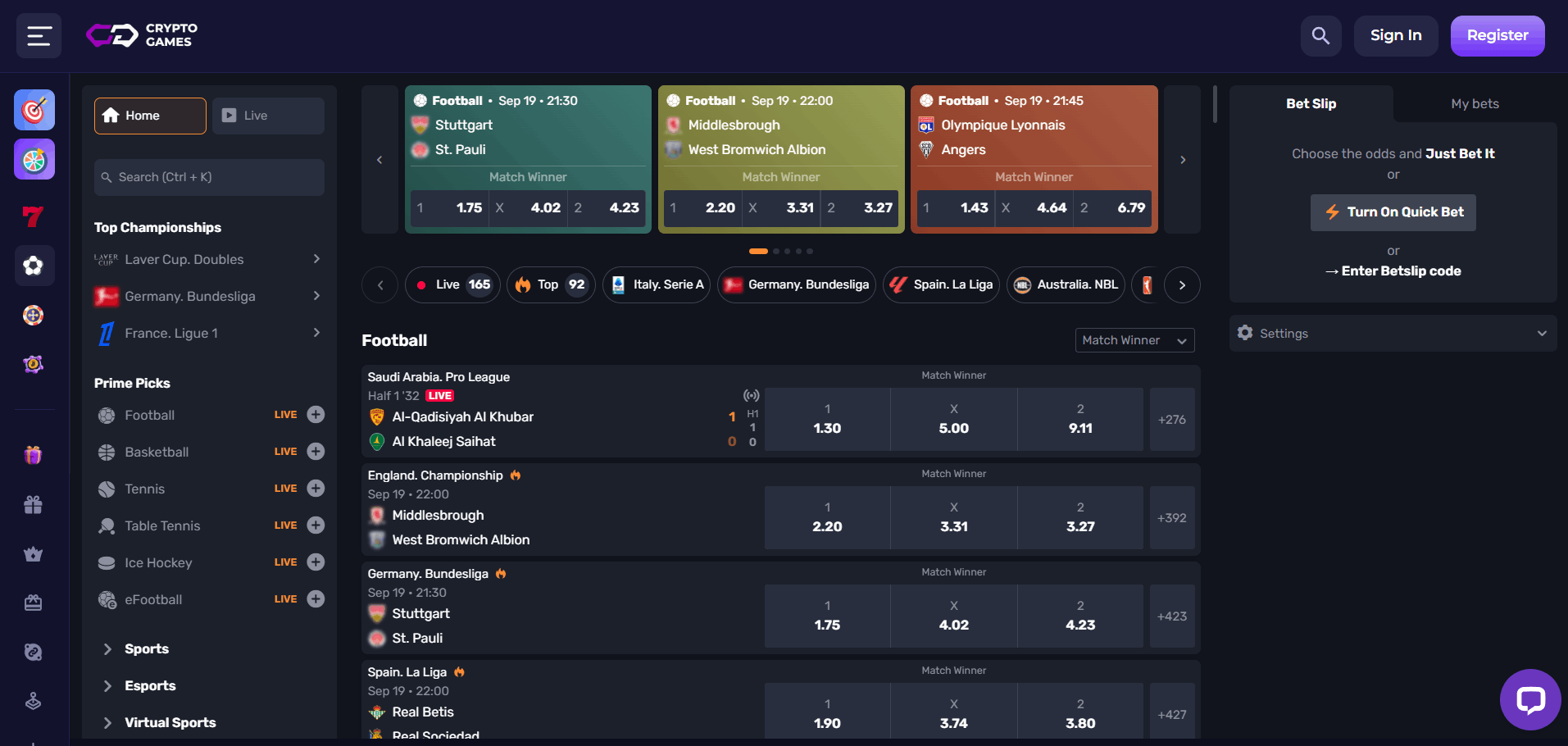1568x746 pixels.
Task: Turn On Quick Bet
Action: click(1393, 212)
